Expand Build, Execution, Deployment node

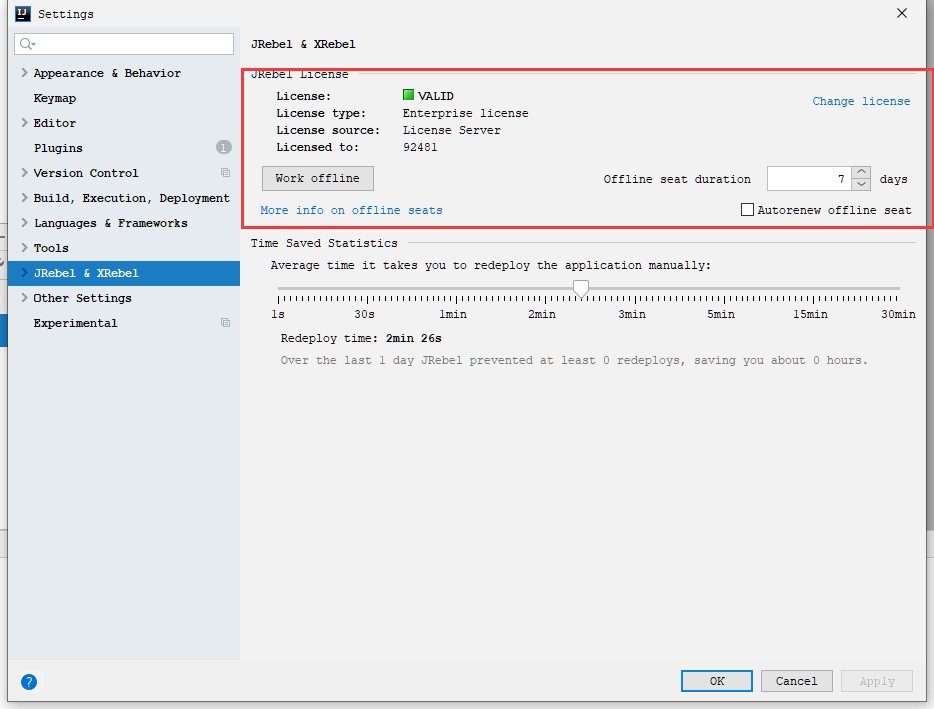click(x=24, y=198)
